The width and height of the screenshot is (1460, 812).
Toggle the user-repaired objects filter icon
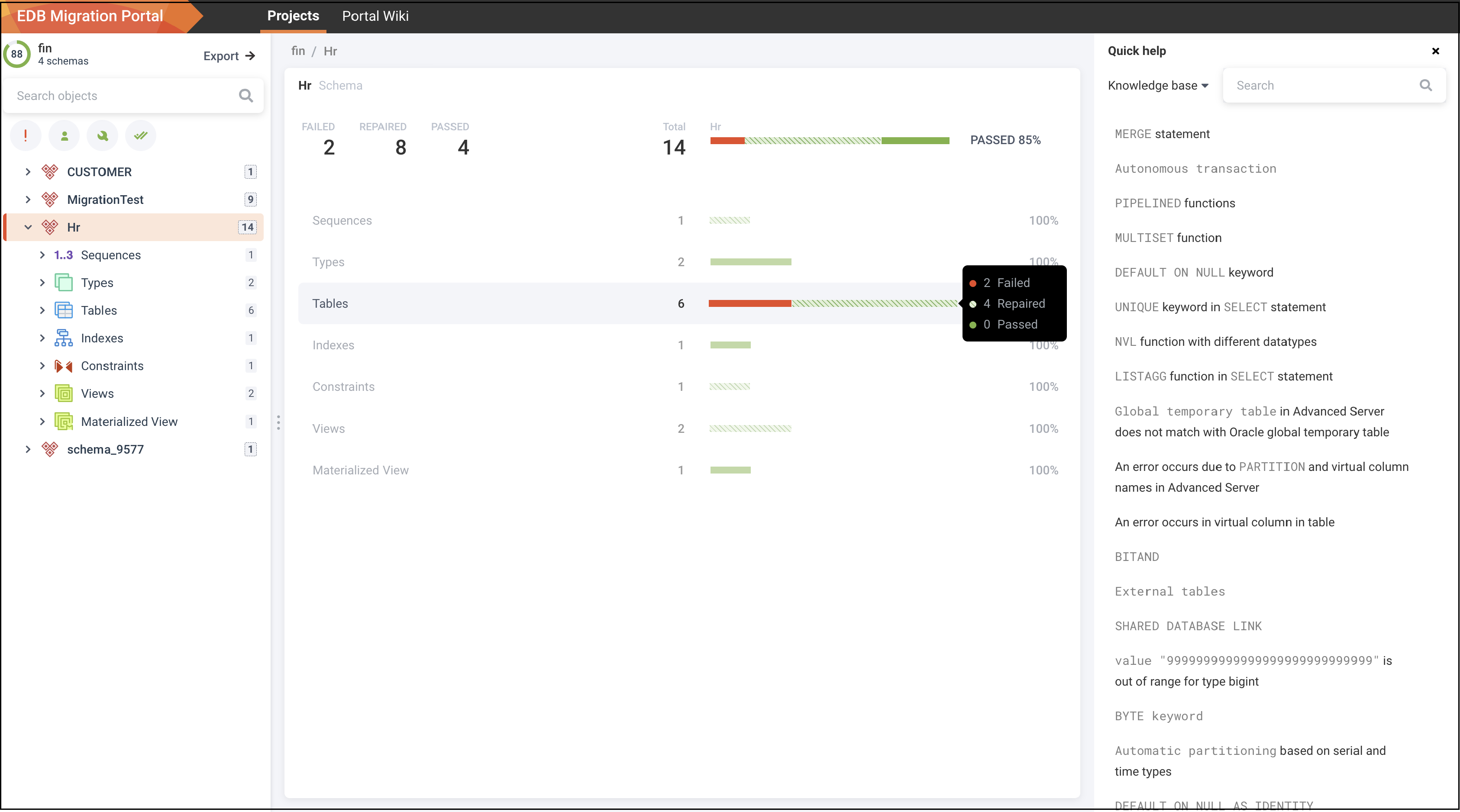(64, 135)
